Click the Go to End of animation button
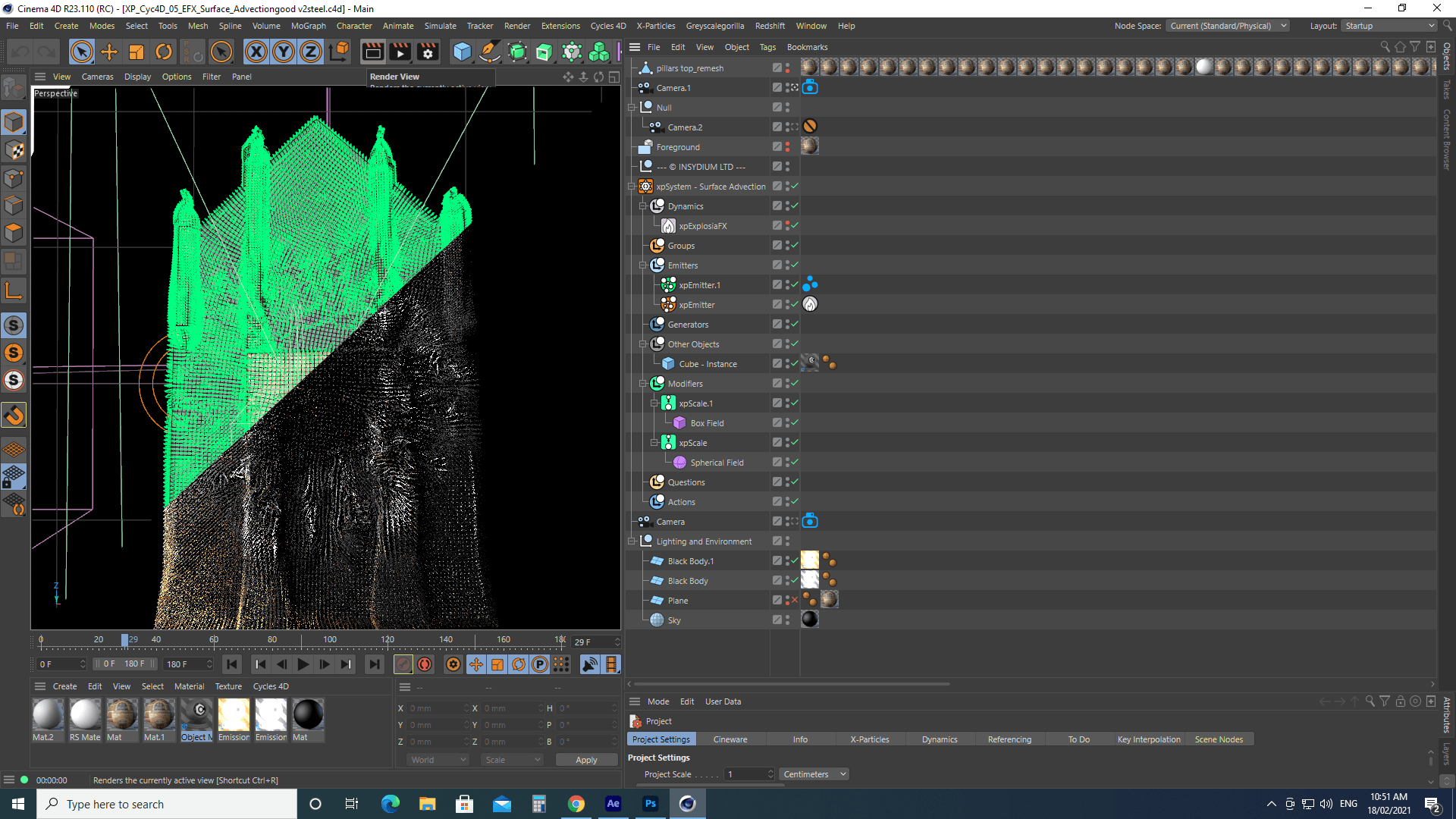 point(374,664)
